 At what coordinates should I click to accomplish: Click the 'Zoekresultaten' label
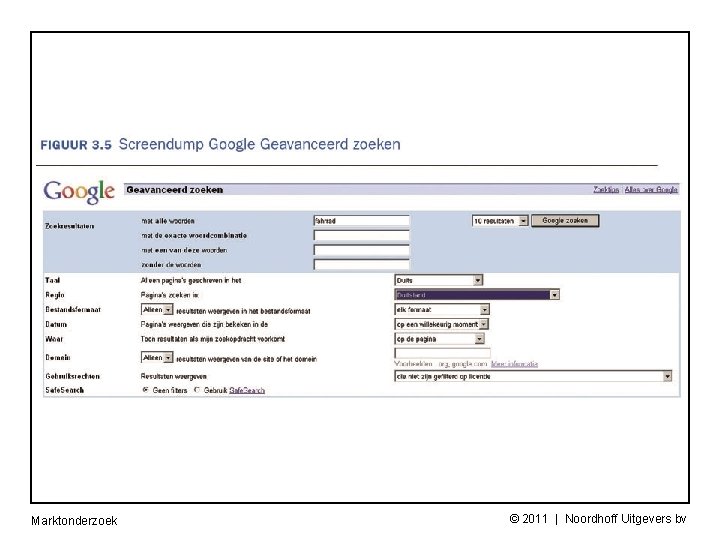point(69,226)
